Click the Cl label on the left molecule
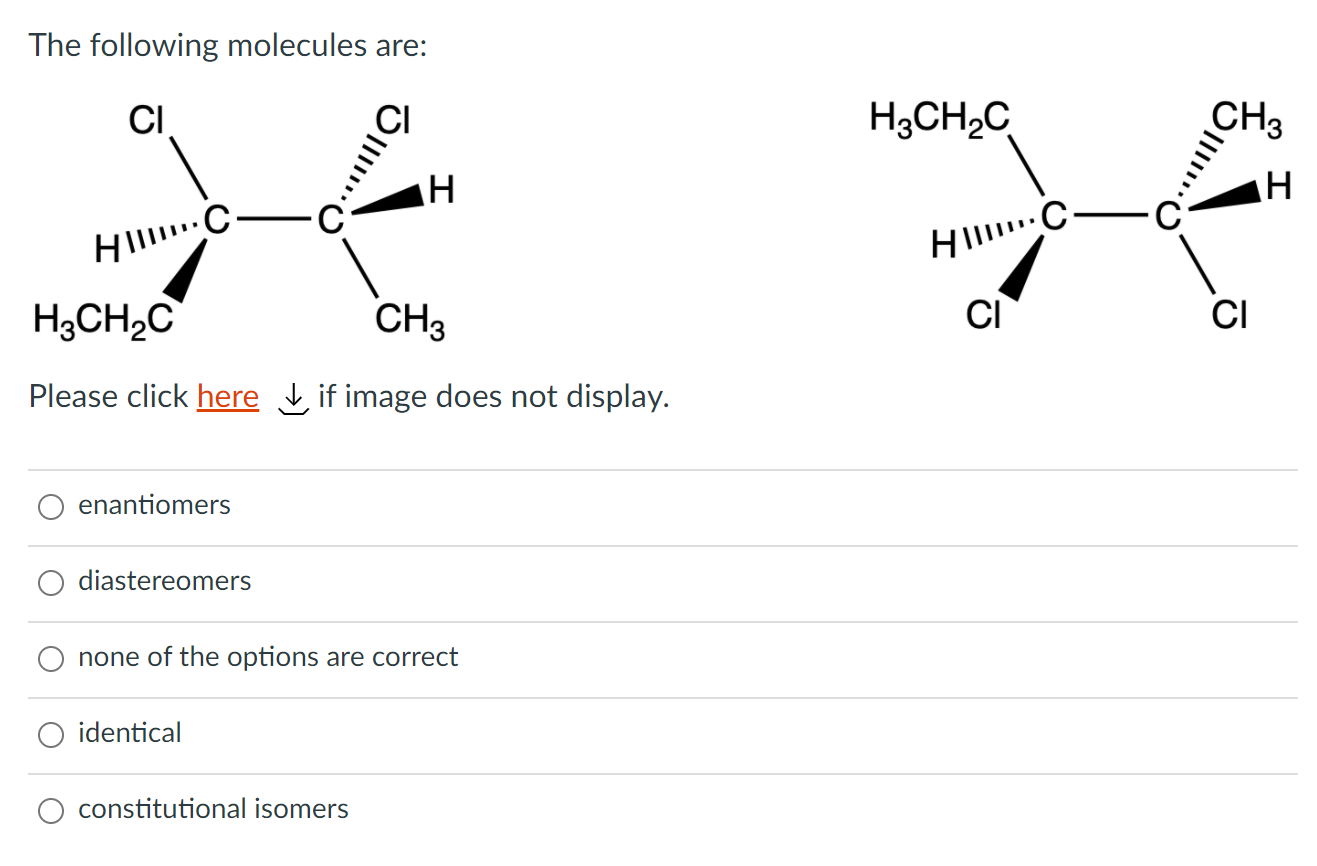This screenshot has width=1317, height=866. click(x=146, y=122)
